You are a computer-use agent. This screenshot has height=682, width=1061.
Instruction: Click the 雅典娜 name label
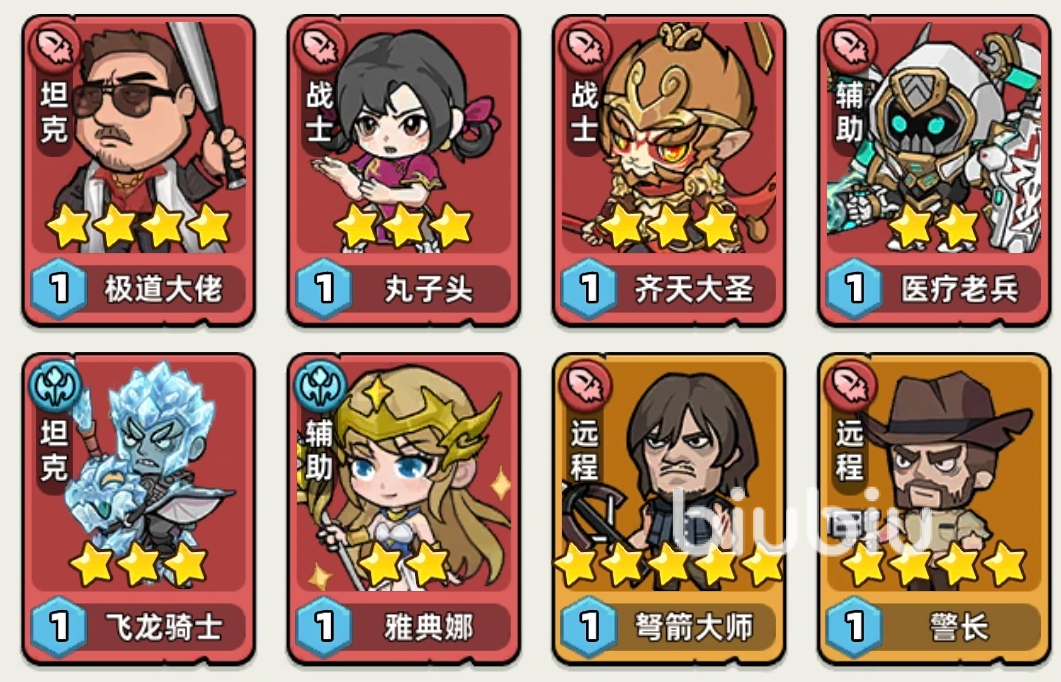click(428, 627)
